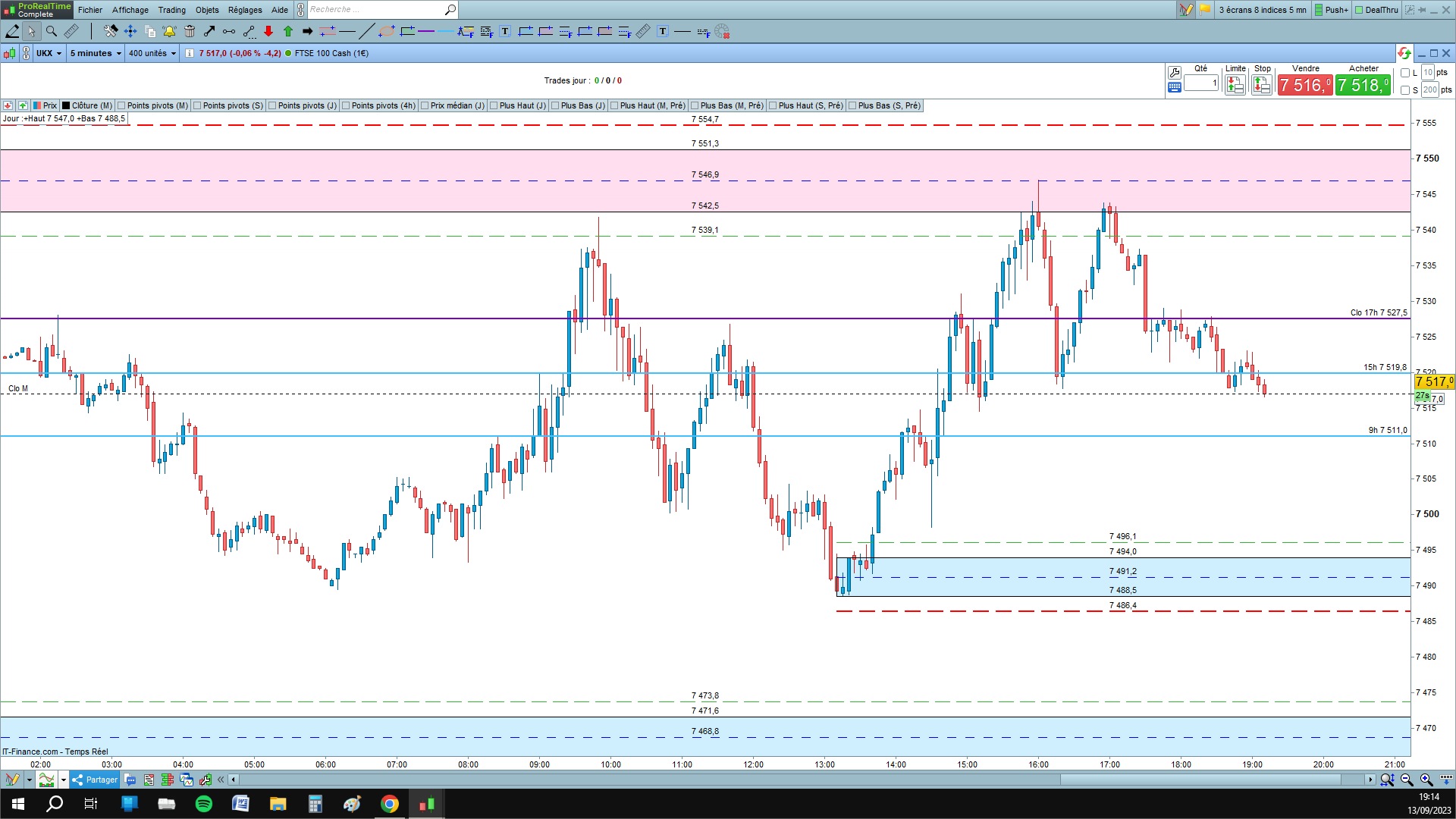This screenshot has height=819, width=1456.
Task: Select the ruler measurement tool
Action: [71, 31]
